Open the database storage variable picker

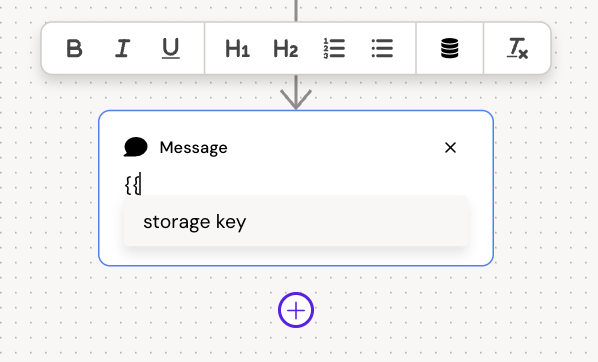(450, 48)
